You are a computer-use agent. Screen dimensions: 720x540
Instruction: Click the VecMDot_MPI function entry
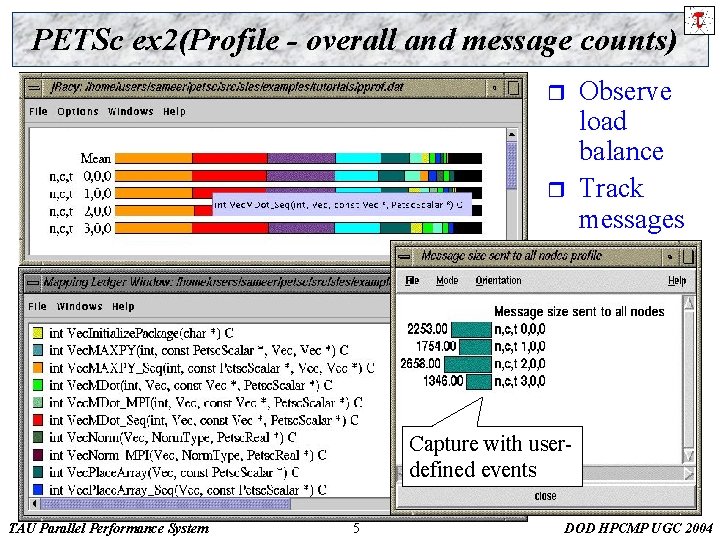tap(206, 403)
